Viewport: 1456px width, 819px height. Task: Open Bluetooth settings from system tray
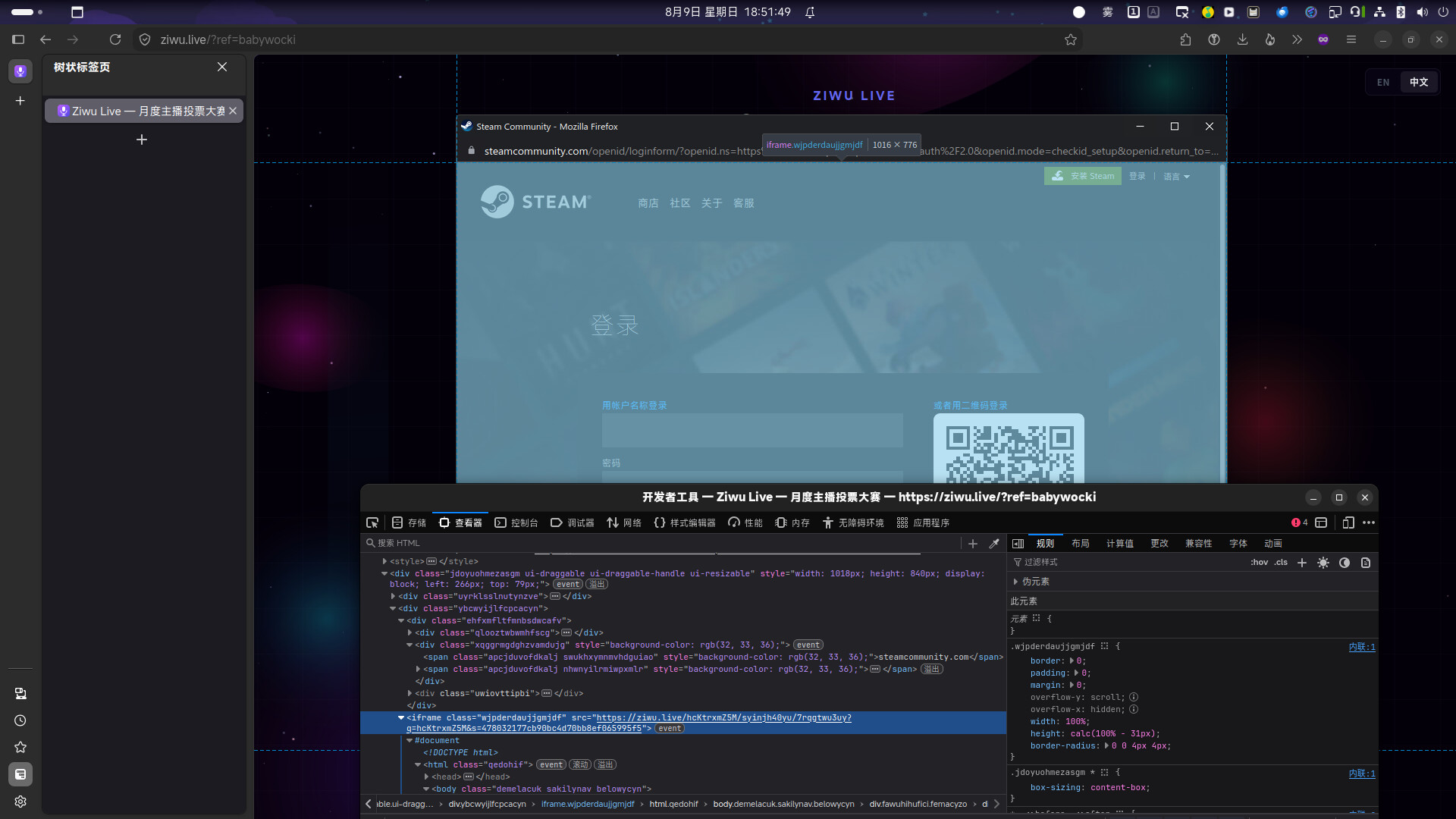[1401, 12]
